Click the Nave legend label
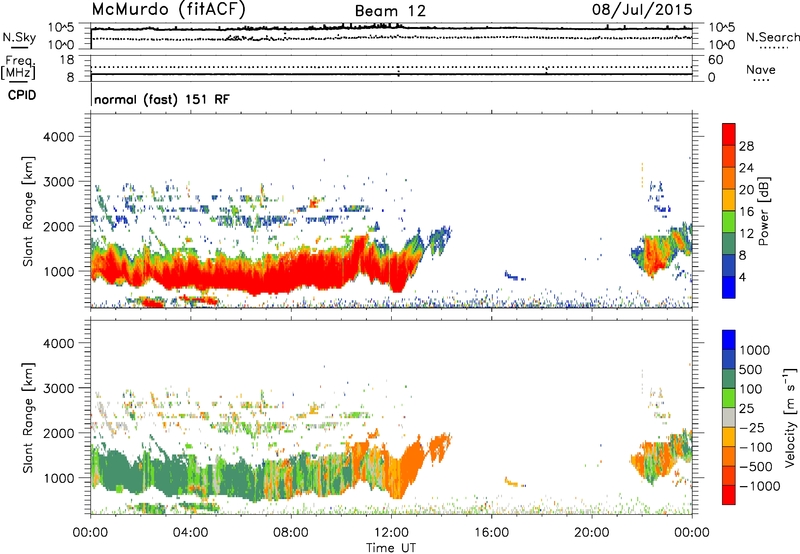The width and height of the screenshot is (800, 554). click(761, 70)
